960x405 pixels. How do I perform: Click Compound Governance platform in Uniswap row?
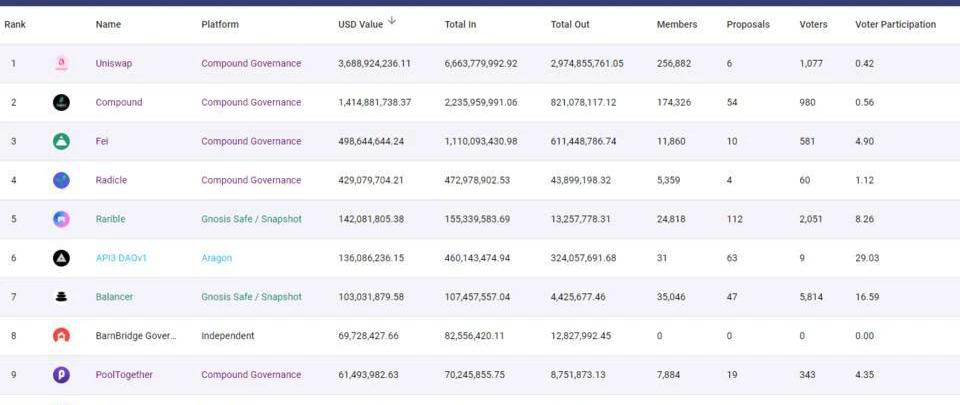[251, 64]
